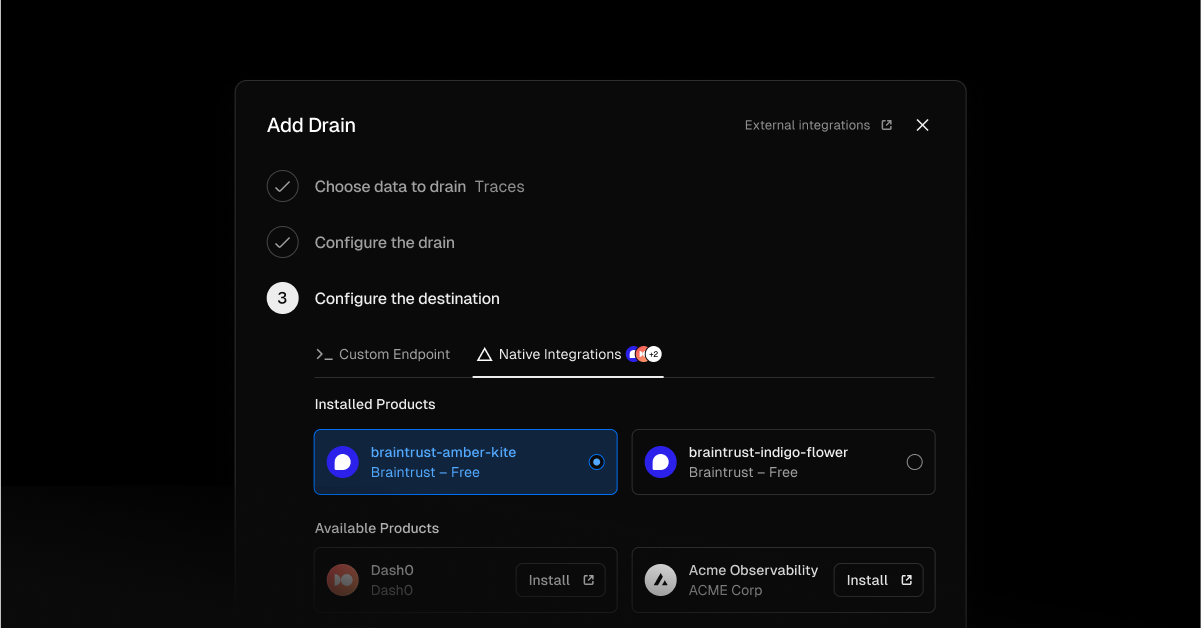Click the Dash0 product logo

tap(342, 580)
